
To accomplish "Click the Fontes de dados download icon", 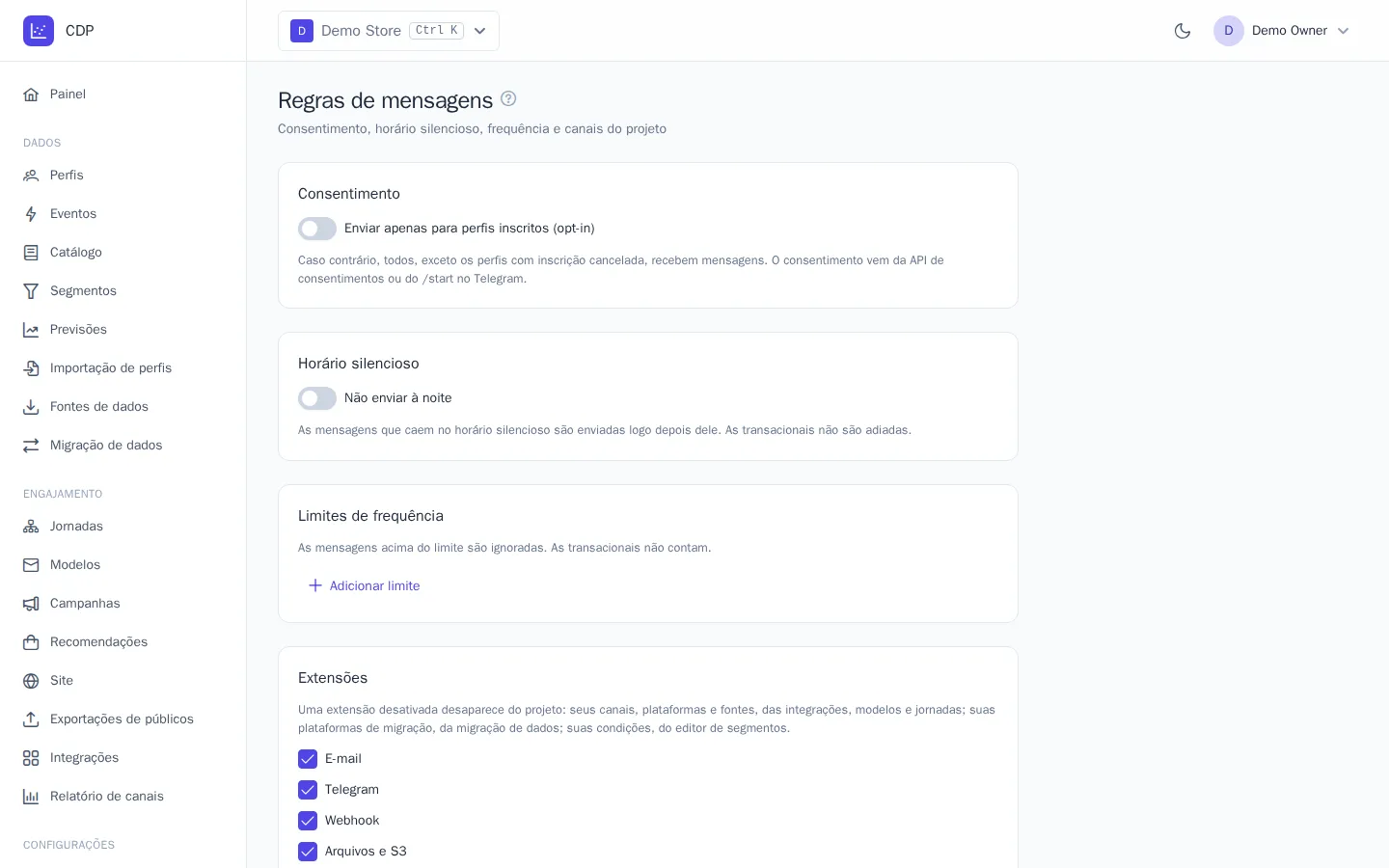I will pyautogui.click(x=31, y=407).
